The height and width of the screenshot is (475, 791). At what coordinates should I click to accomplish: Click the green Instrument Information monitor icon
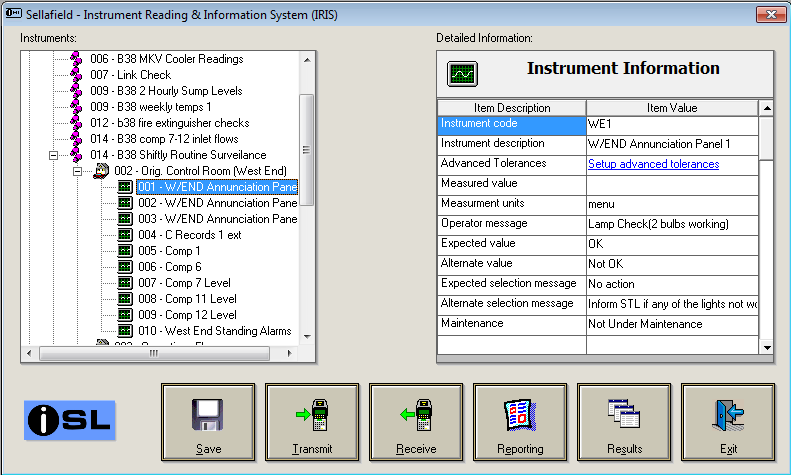[462, 73]
